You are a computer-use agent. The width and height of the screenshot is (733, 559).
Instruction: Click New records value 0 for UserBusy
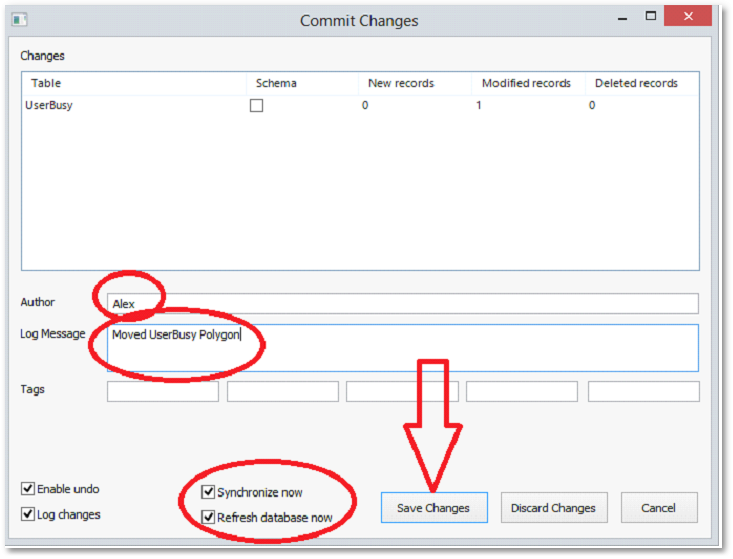coord(365,106)
